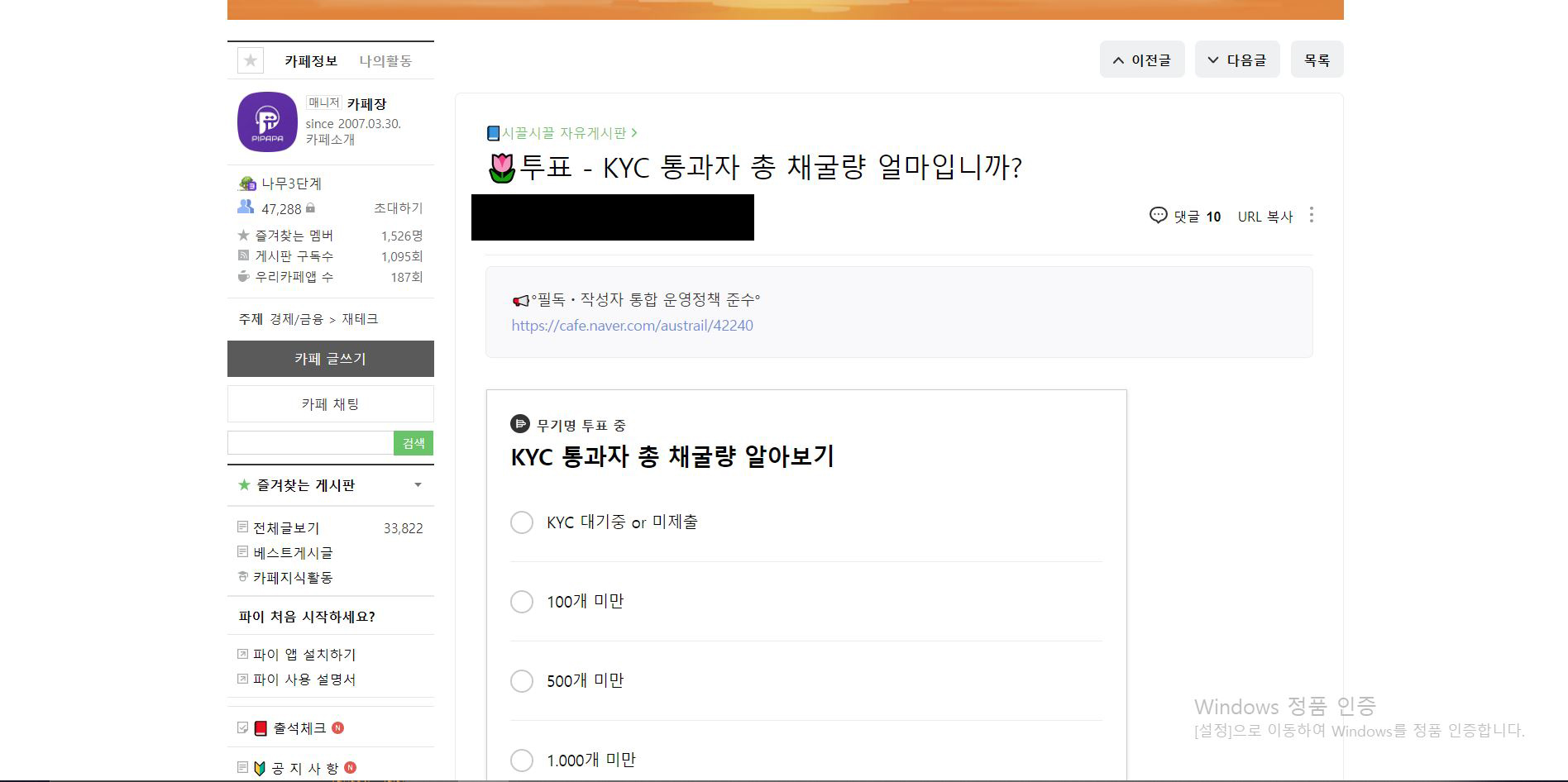Image resolution: width=1568 pixels, height=782 pixels.
Task: Click the orange cafe banner image
Action: (786, 9)
